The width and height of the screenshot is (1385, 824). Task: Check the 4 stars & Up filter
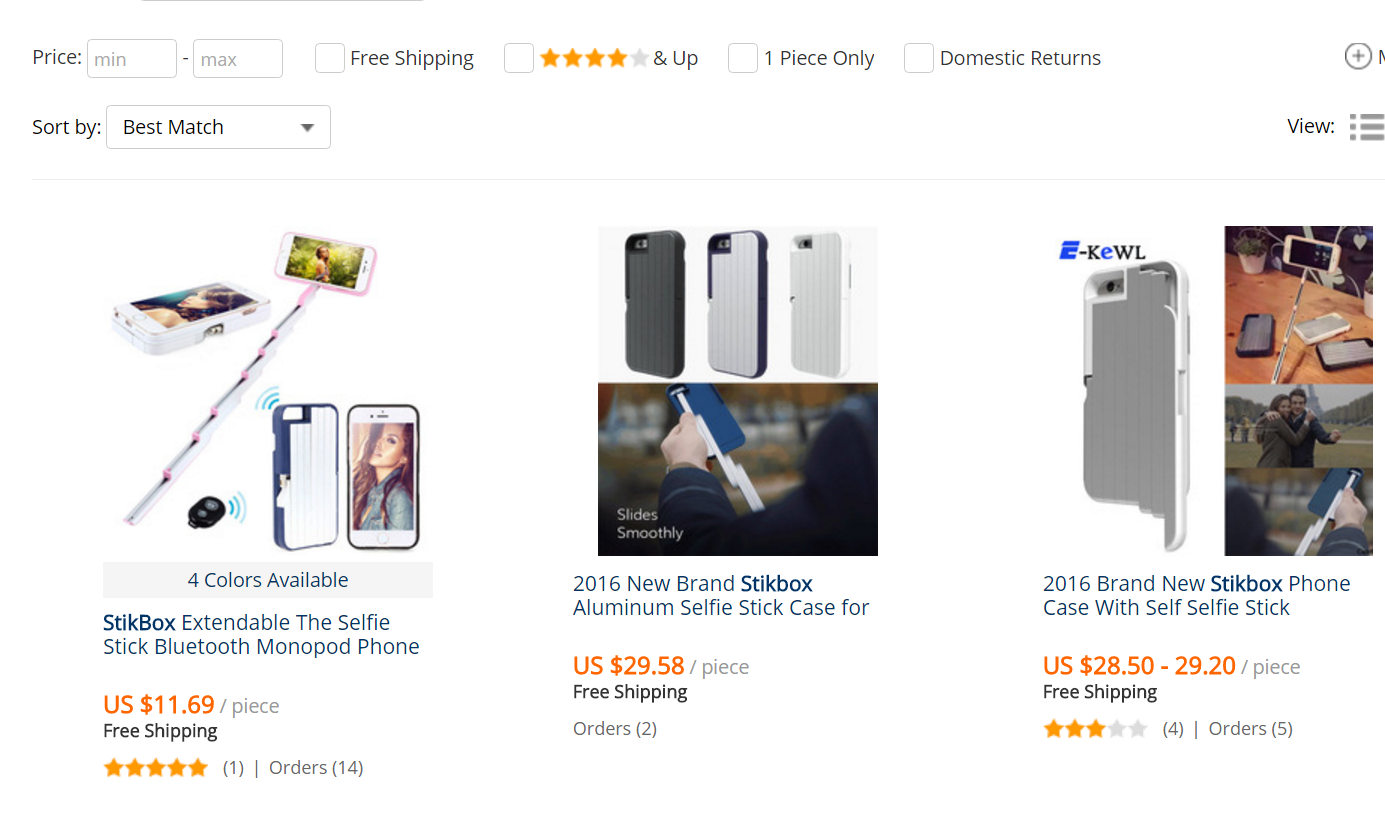(519, 58)
